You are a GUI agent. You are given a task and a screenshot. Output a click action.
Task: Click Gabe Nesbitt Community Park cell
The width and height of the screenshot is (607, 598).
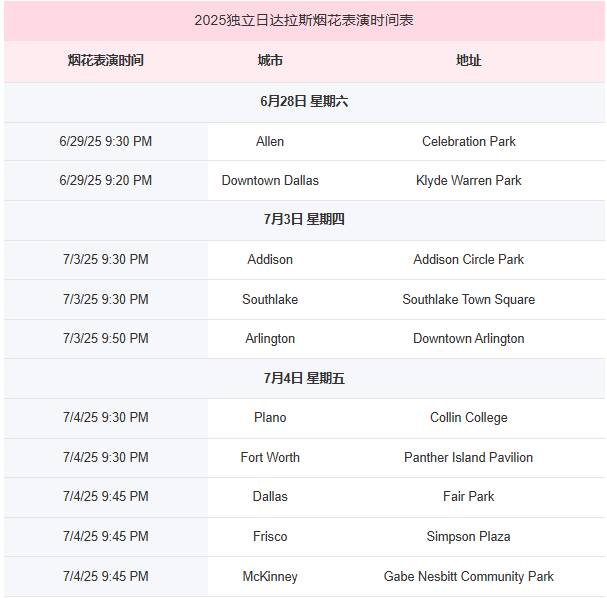coord(468,576)
